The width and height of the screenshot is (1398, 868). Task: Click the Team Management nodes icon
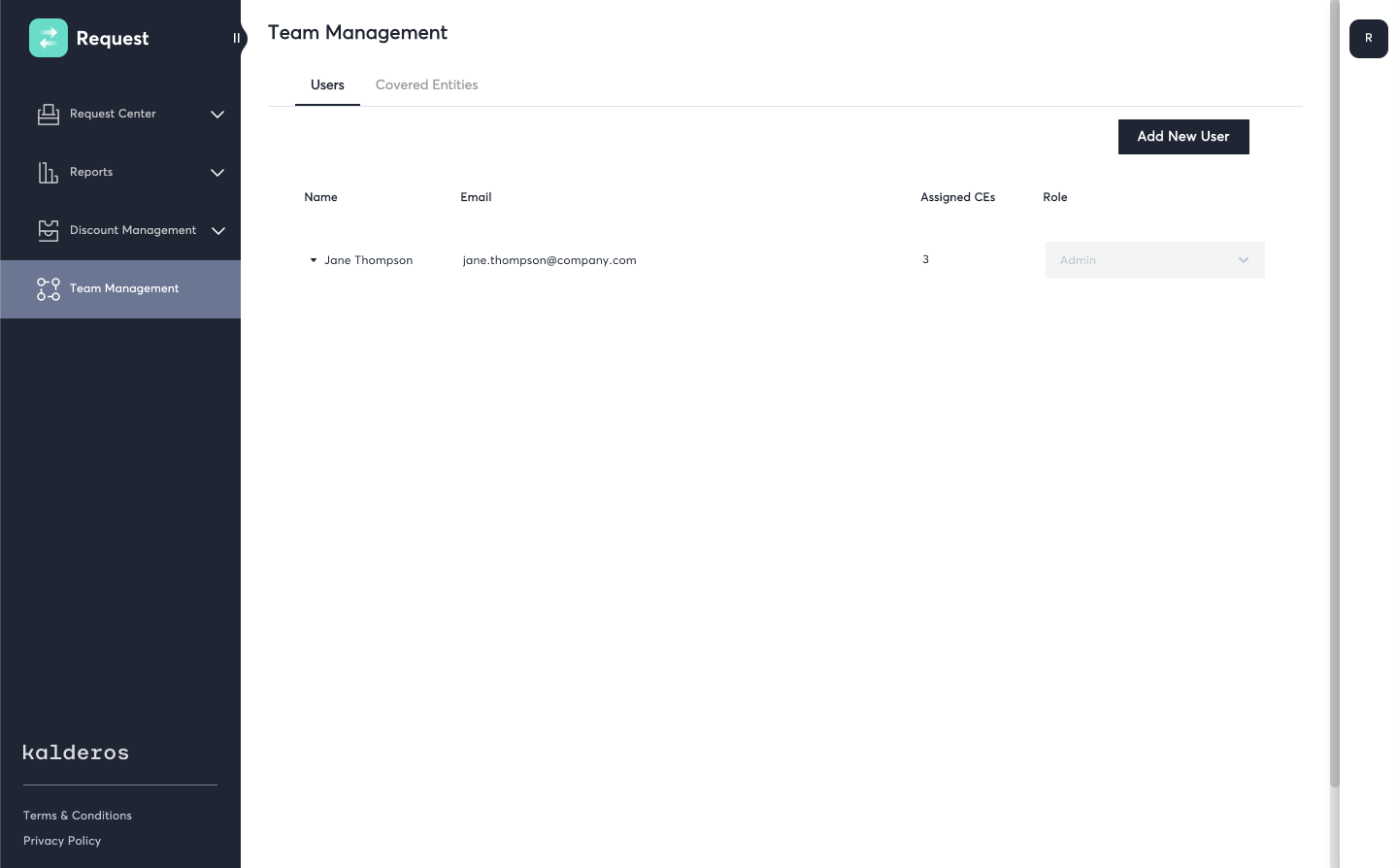[49, 289]
